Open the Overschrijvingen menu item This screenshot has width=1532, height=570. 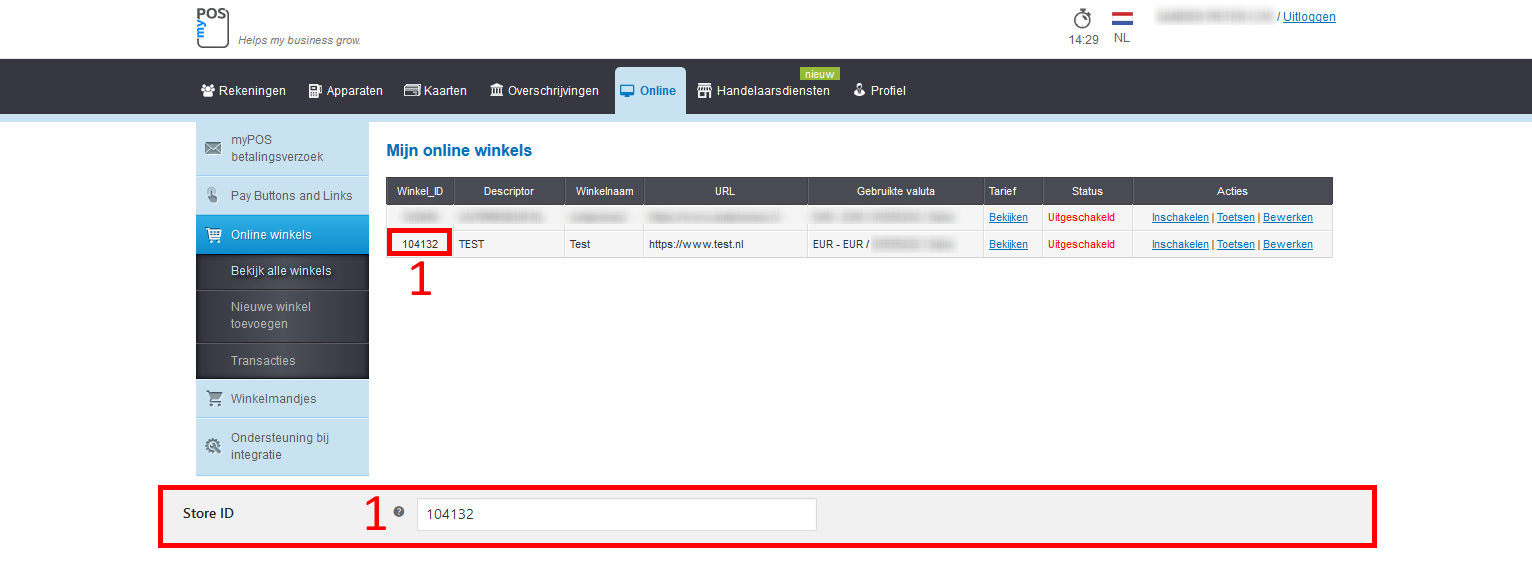544,91
